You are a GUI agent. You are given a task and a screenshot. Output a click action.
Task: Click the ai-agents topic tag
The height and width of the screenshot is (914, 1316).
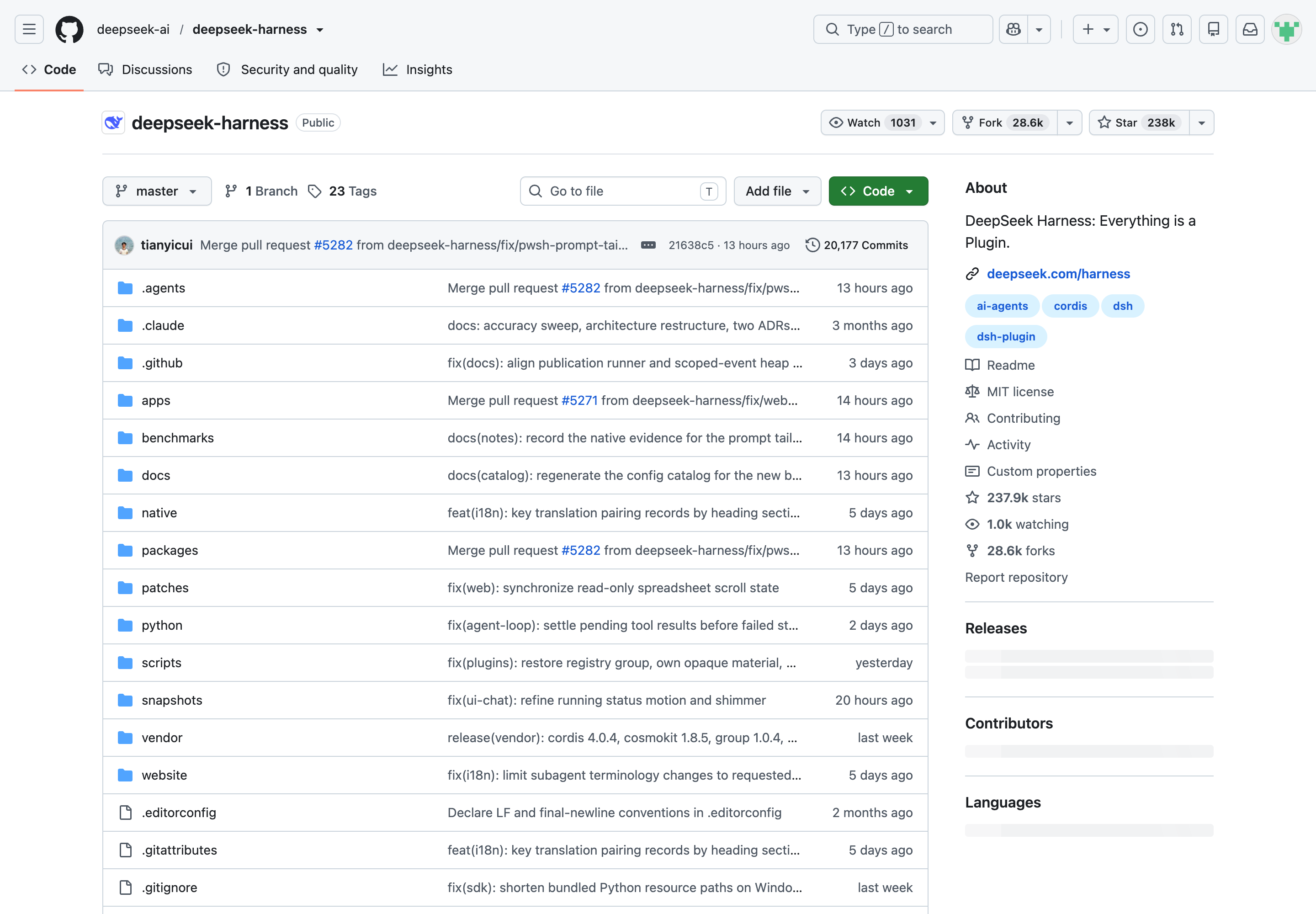[1002, 306]
